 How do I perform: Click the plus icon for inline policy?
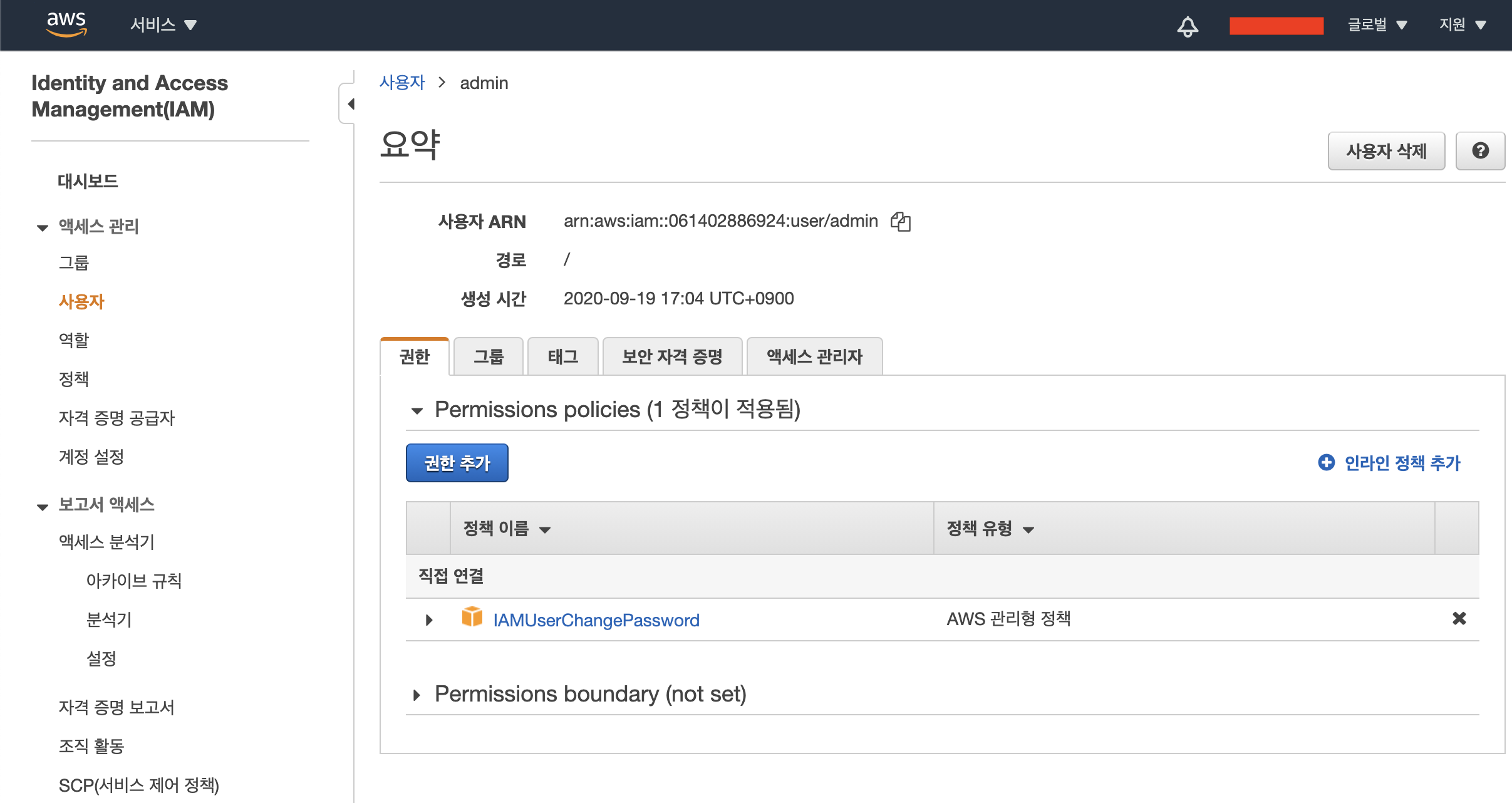(x=1326, y=462)
